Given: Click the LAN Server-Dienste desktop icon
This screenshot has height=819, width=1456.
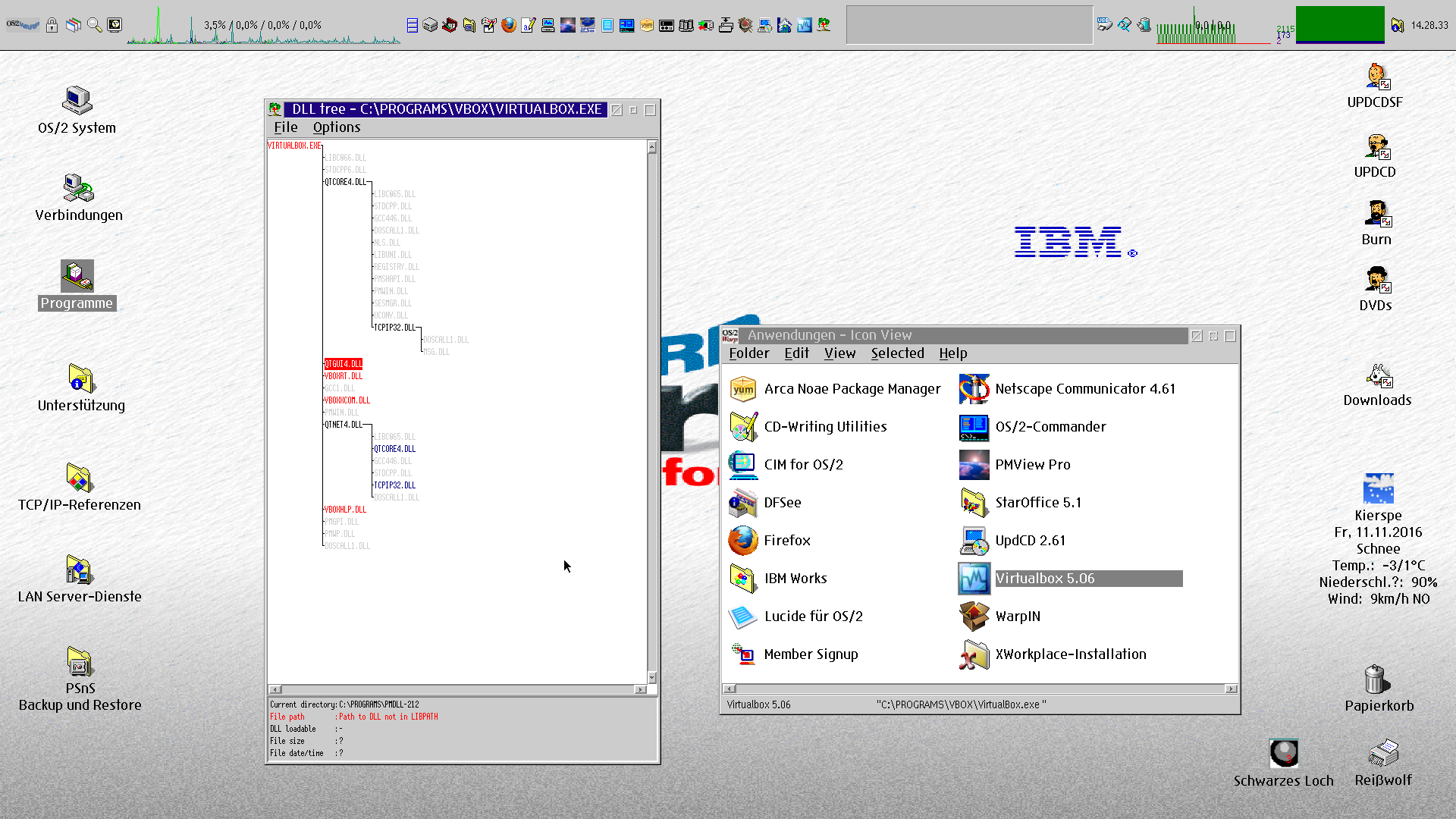Looking at the screenshot, I should 79,569.
